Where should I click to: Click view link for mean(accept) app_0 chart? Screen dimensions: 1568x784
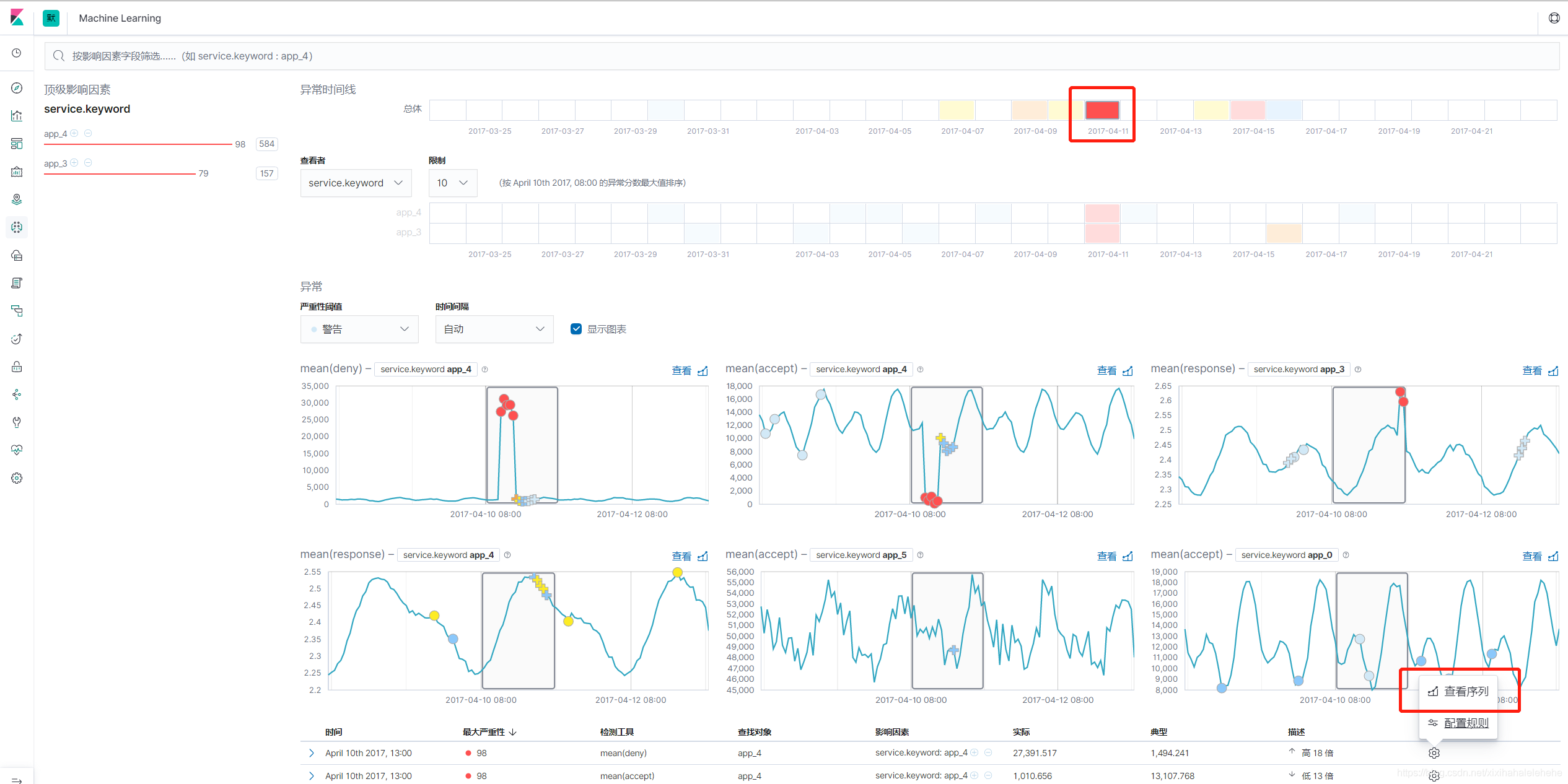coord(1532,556)
